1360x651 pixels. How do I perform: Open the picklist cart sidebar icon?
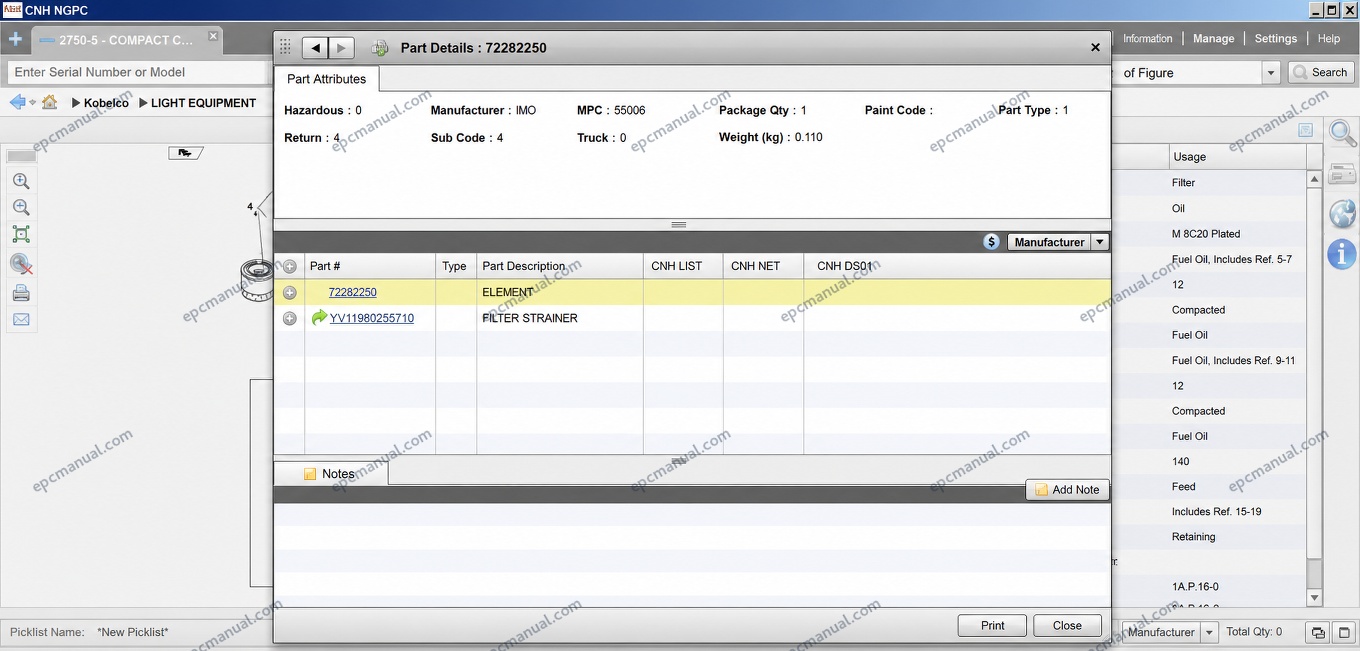pyautogui.click(x=1342, y=174)
